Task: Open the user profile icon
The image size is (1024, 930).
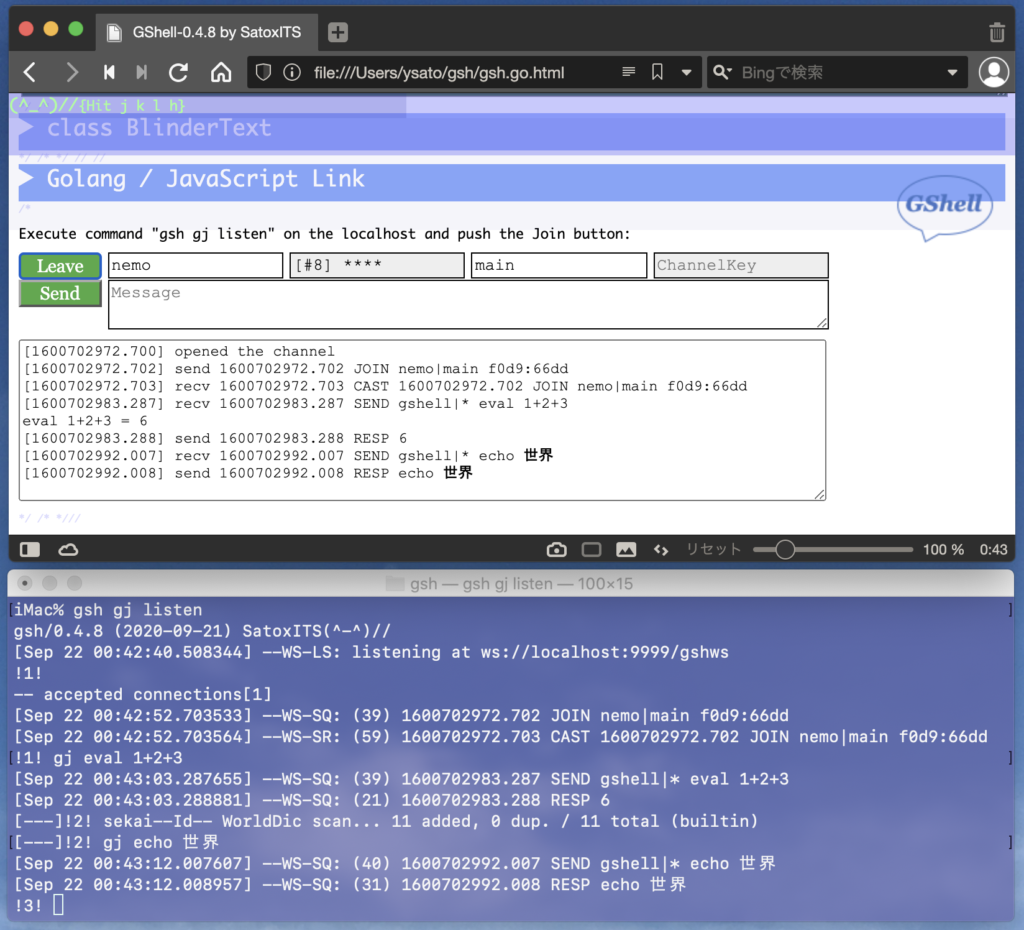Action: click(993, 72)
